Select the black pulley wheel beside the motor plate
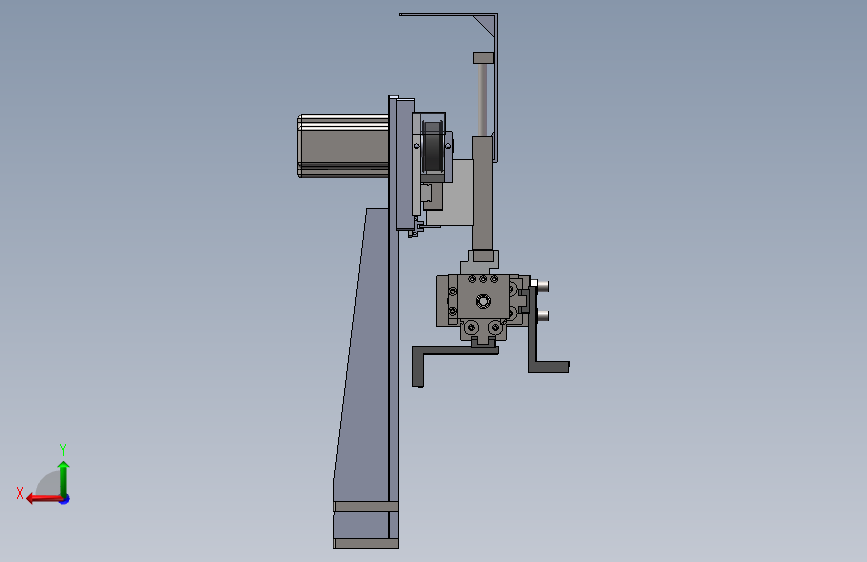 pyautogui.click(x=431, y=147)
